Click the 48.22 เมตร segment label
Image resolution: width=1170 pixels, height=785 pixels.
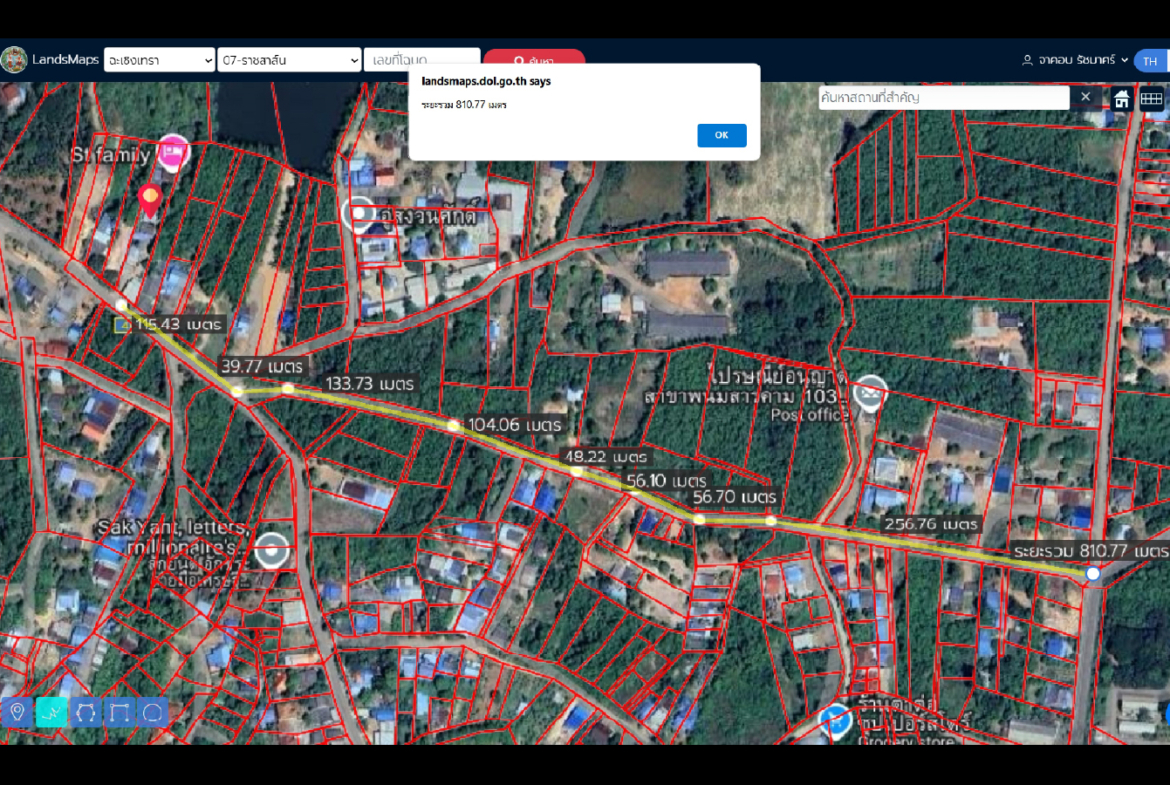pos(605,457)
